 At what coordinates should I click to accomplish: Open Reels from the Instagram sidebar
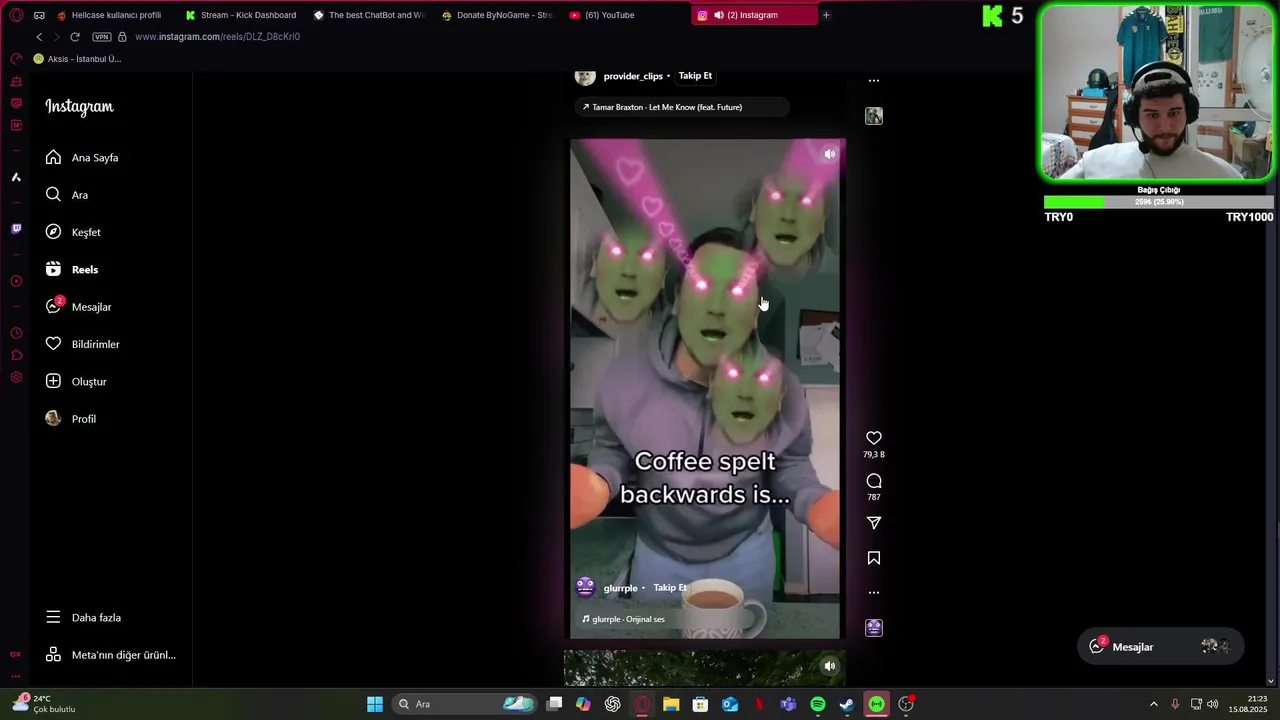[x=72, y=269]
